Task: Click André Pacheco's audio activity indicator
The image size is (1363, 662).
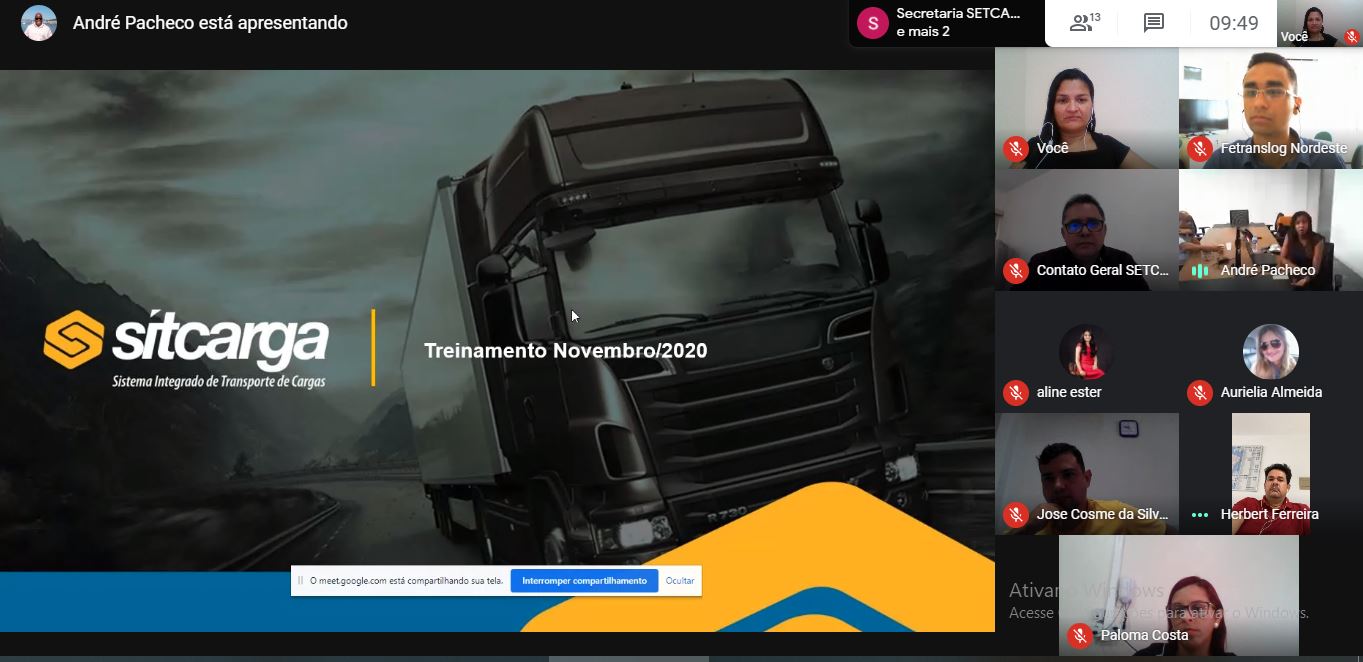Action: tap(1199, 271)
